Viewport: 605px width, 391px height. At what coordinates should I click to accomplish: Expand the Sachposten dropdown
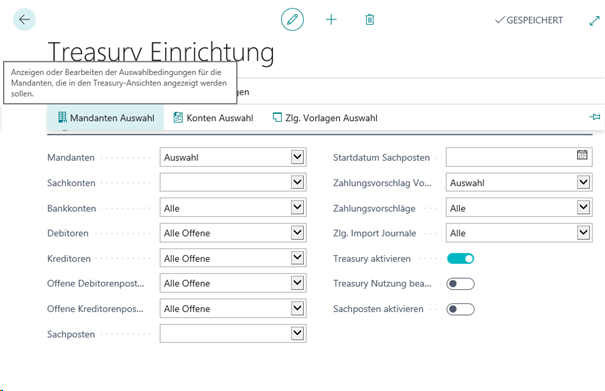(297, 333)
